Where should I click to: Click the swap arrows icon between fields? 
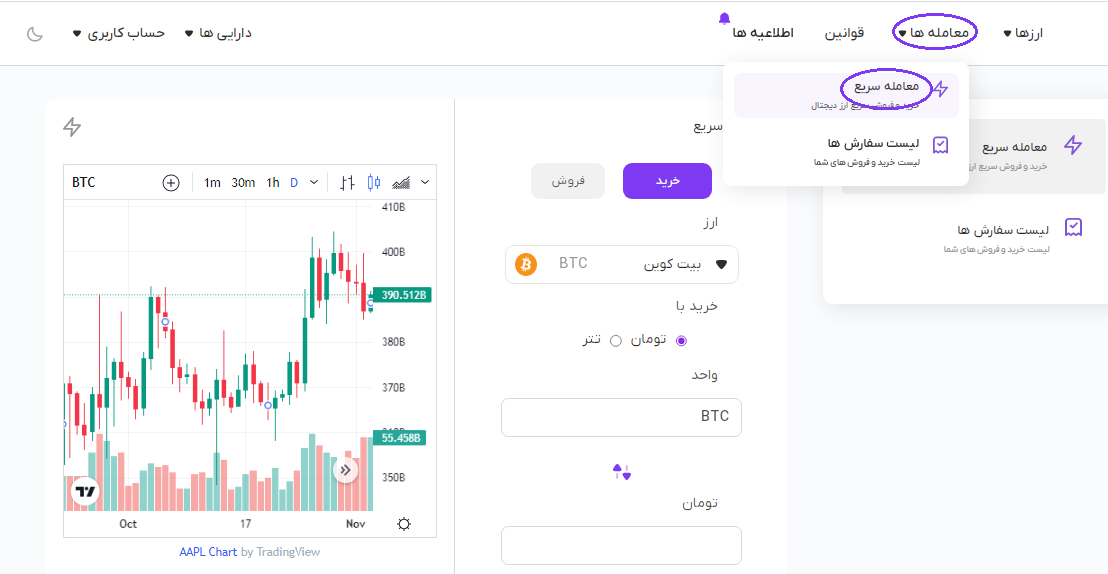[622, 472]
